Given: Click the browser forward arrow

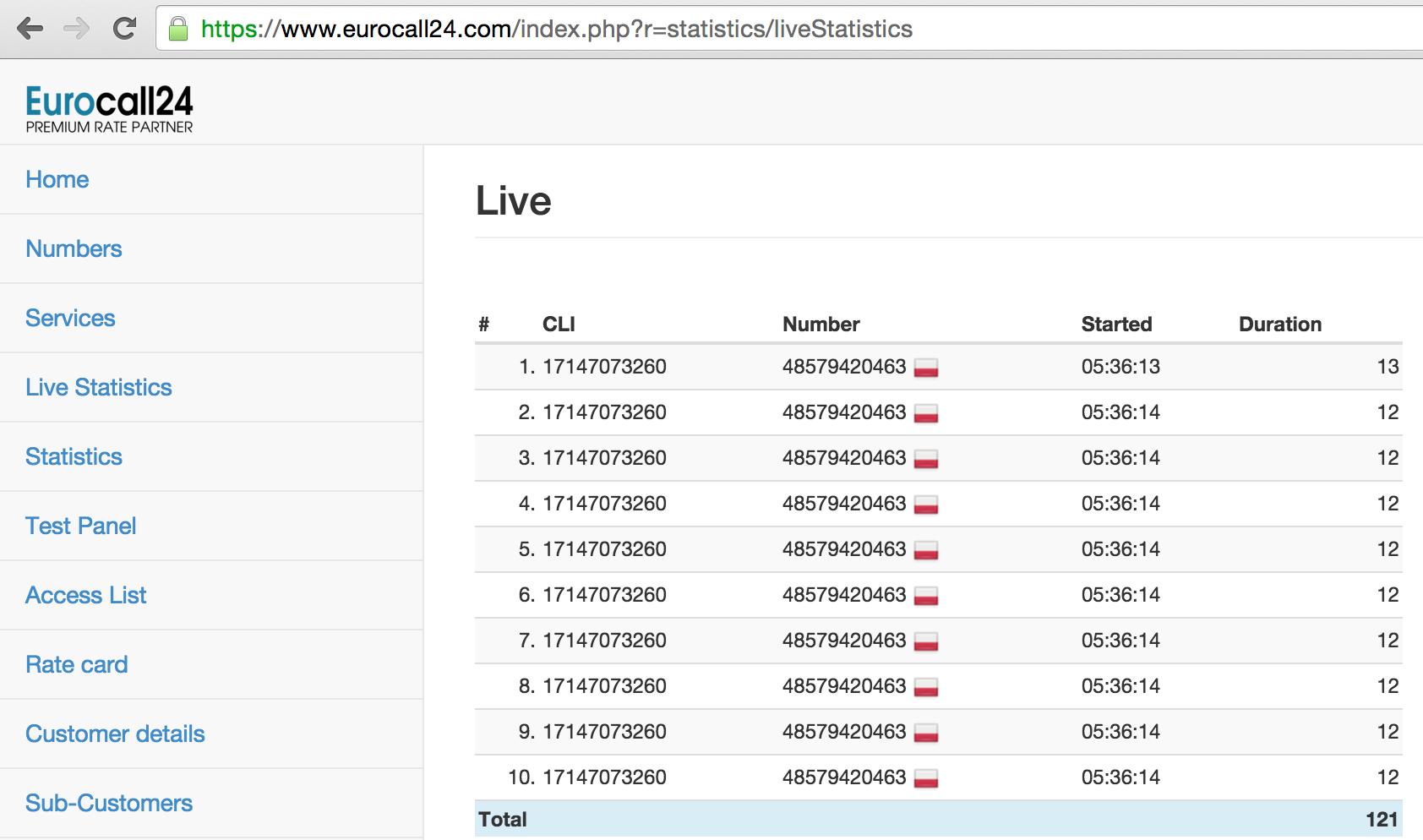Looking at the screenshot, I should pos(77,29).
